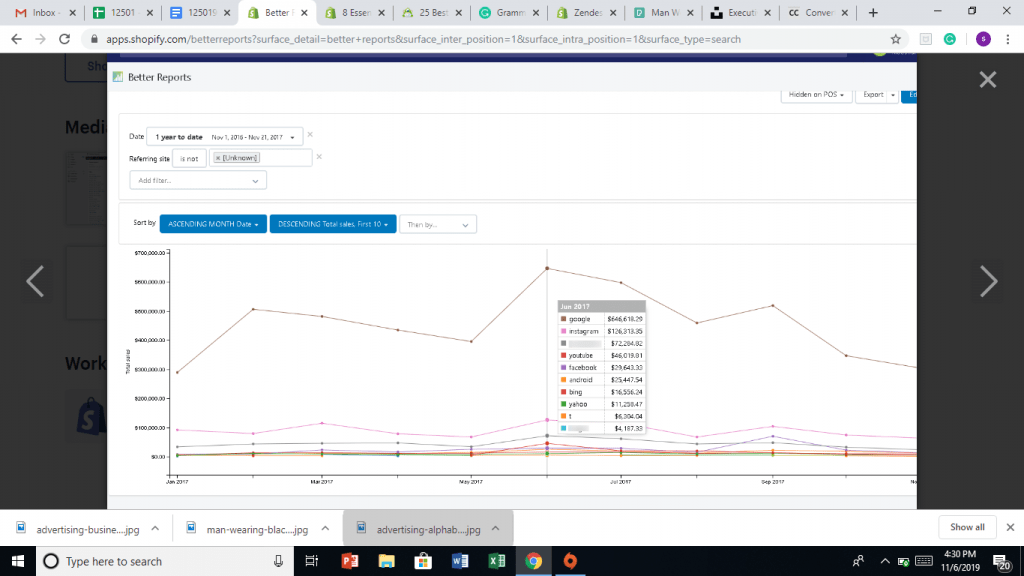The height and width of the screenshot is (576, 1024).
Task: Click the Referring site value field
Action: [x=261, y=158]
